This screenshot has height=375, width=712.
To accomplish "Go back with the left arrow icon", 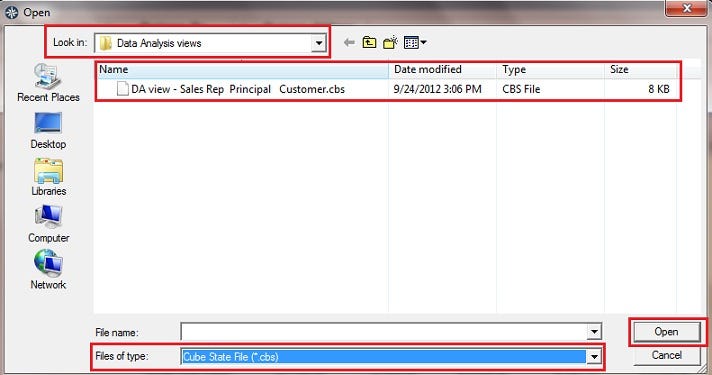I will pos(349,43).
